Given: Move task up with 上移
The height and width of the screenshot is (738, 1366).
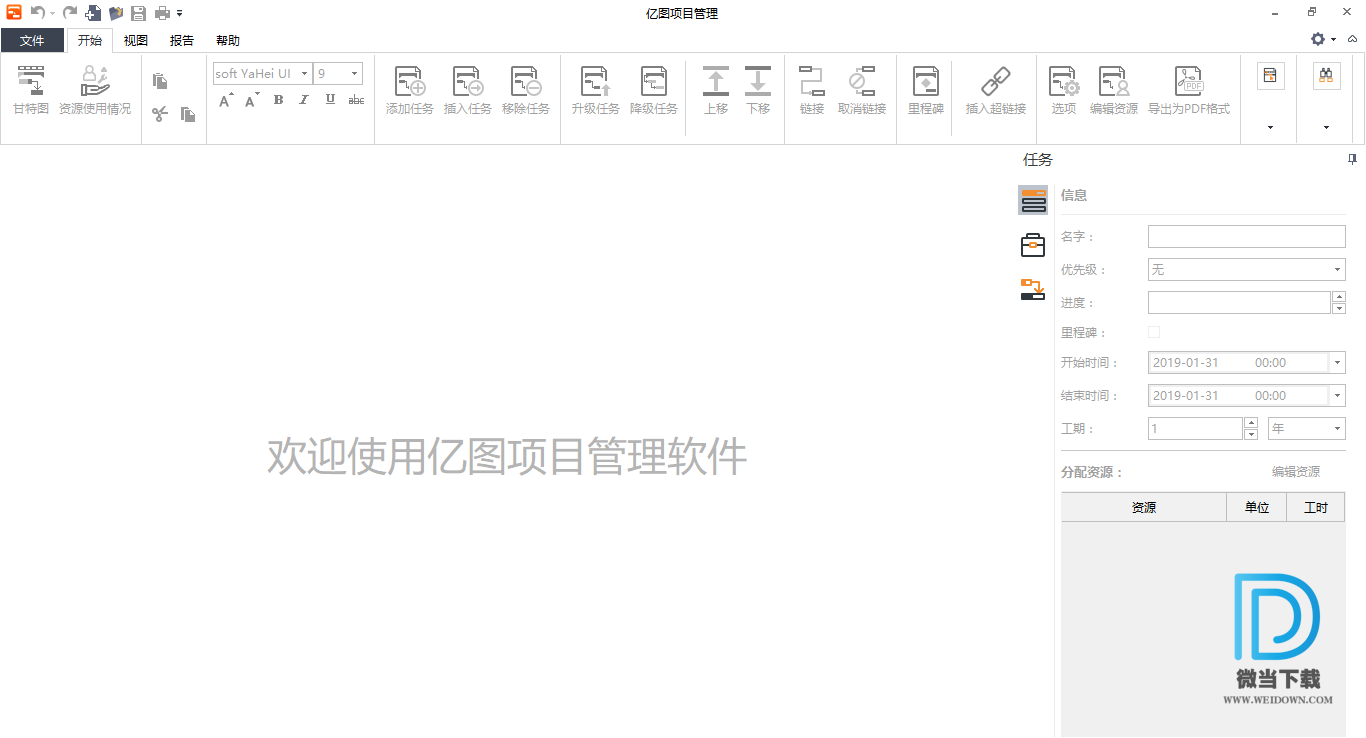Looking at the screenshot, I should pyautogui.click(x=716, y=90).
